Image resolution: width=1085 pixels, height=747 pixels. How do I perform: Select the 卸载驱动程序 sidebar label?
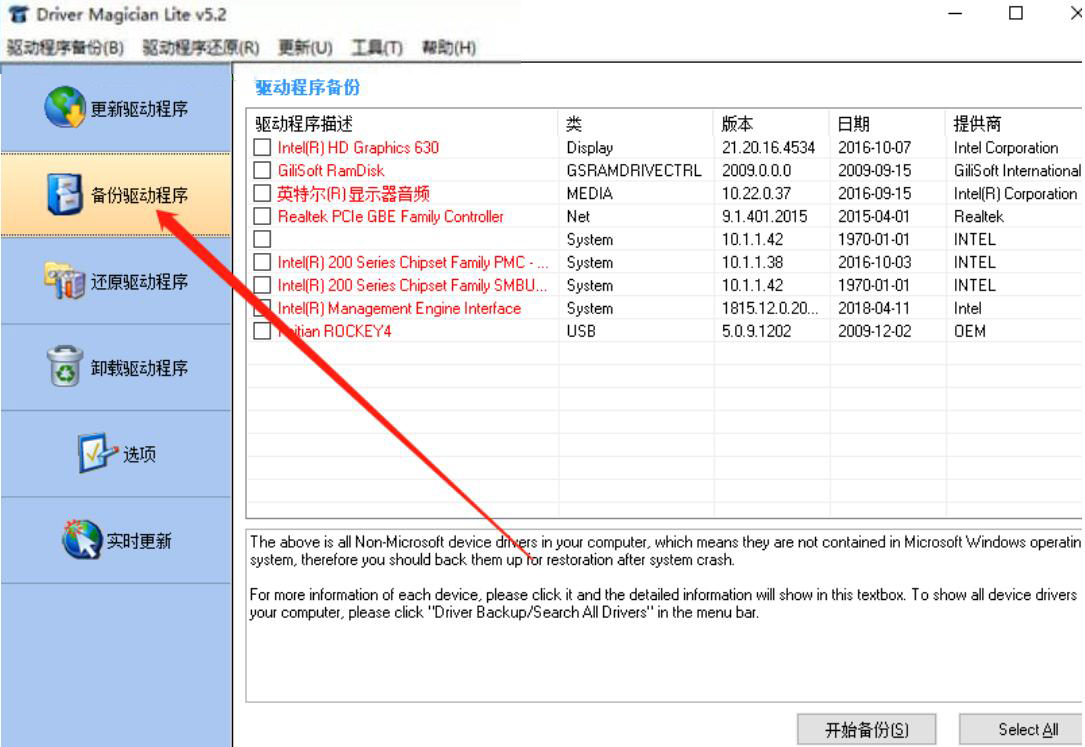click(x=139, y=368)
